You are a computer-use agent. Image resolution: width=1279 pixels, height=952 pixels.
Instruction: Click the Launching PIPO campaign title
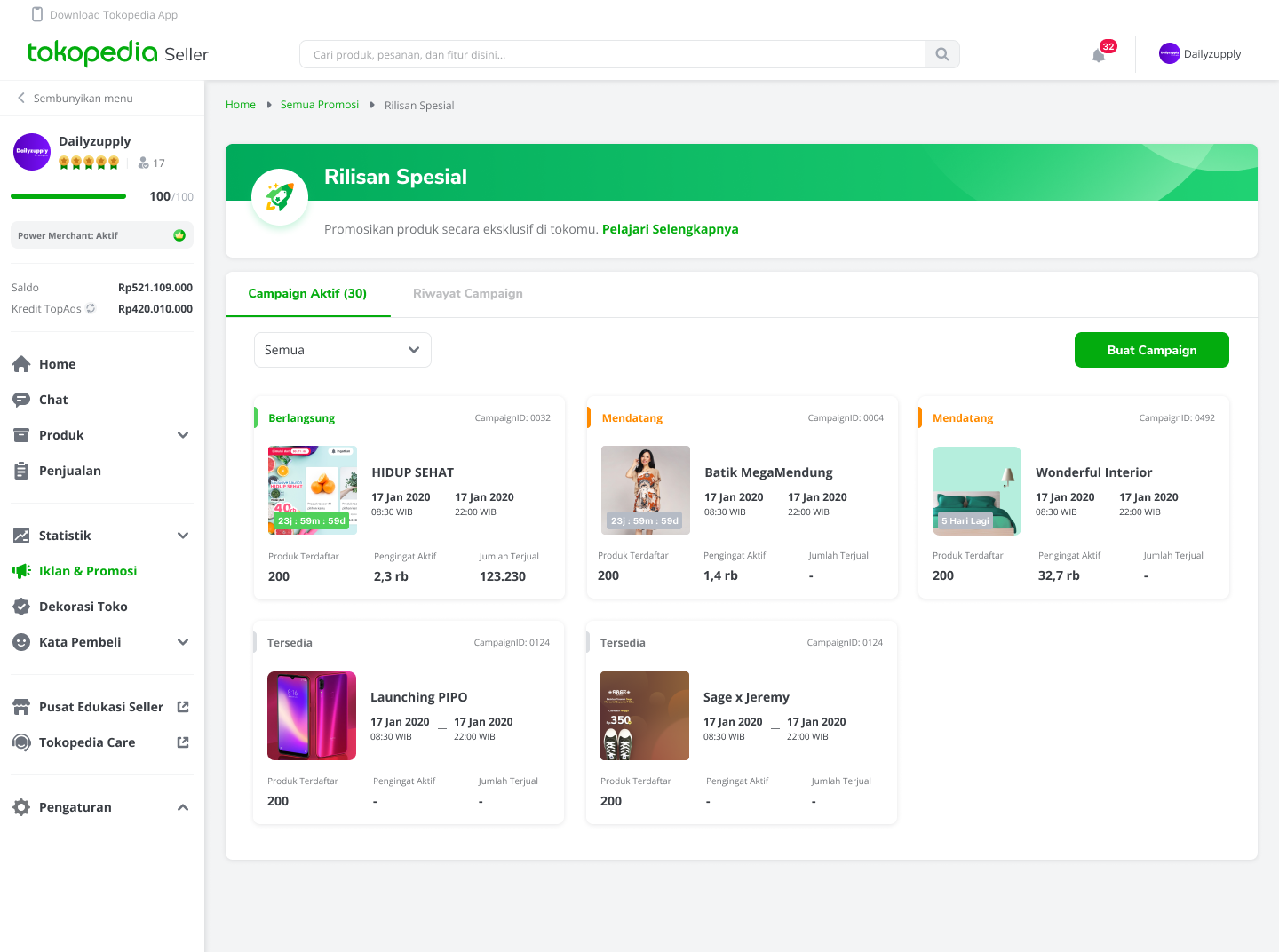[419, 697]
